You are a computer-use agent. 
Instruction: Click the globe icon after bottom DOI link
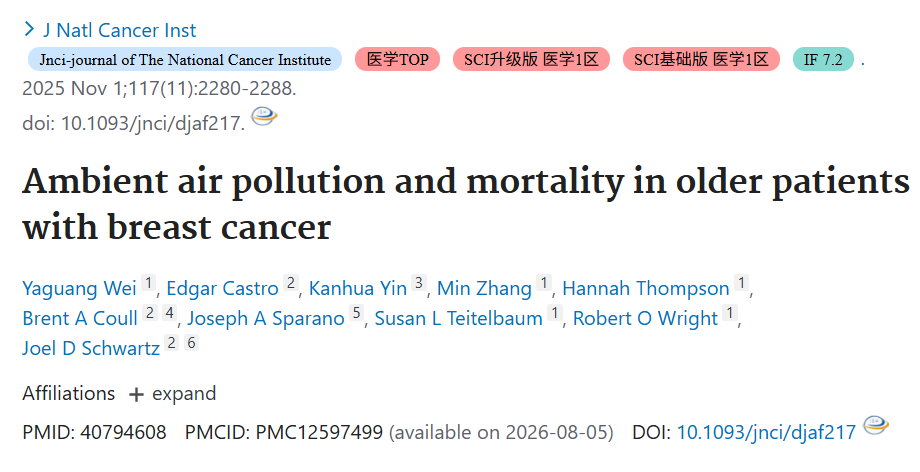pos(876,425)
